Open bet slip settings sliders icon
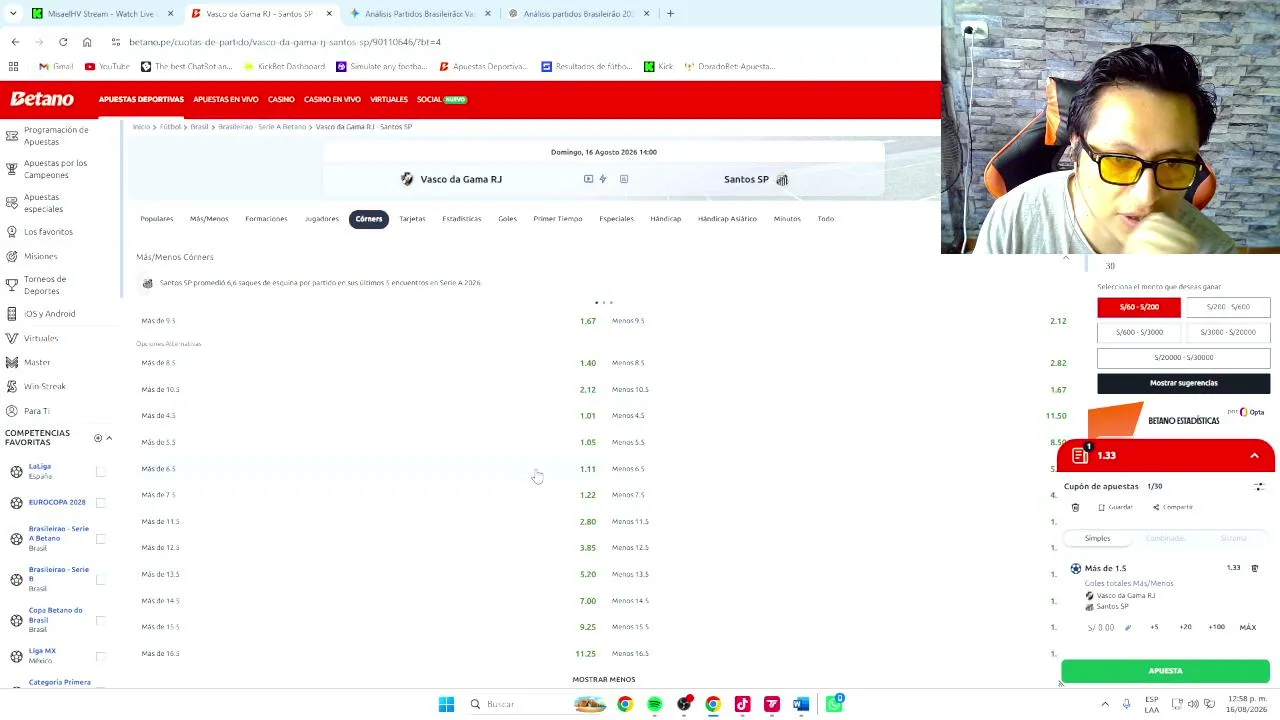 coord(1259,486)
